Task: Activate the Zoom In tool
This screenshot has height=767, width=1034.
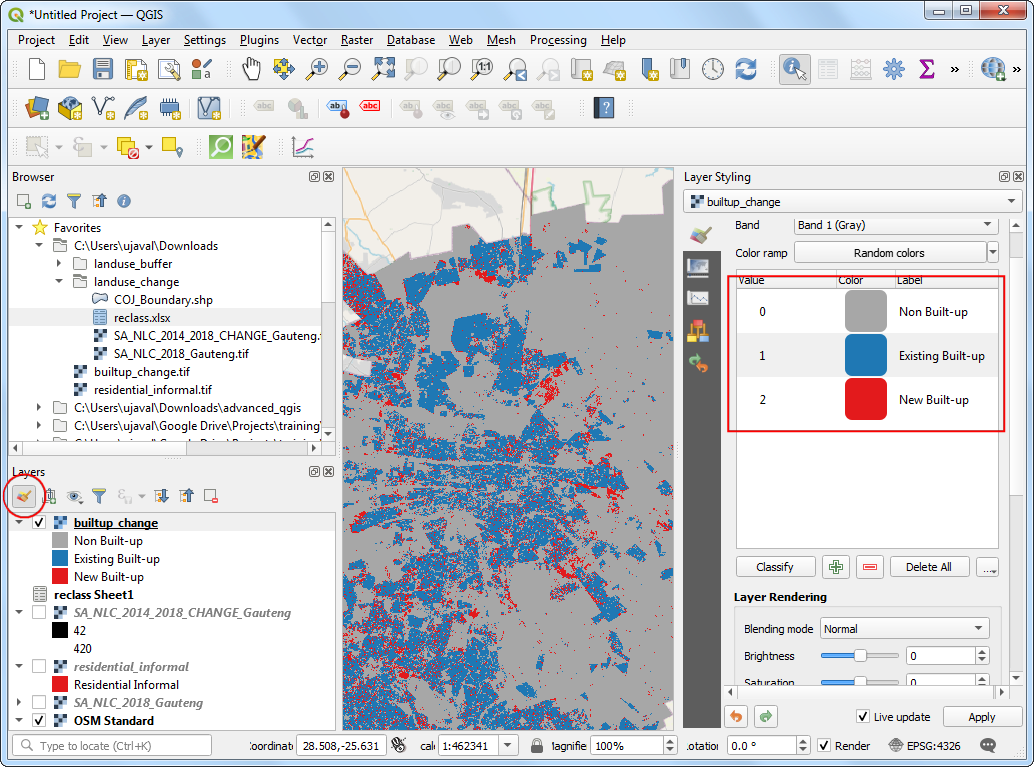Action: point(320,69)
